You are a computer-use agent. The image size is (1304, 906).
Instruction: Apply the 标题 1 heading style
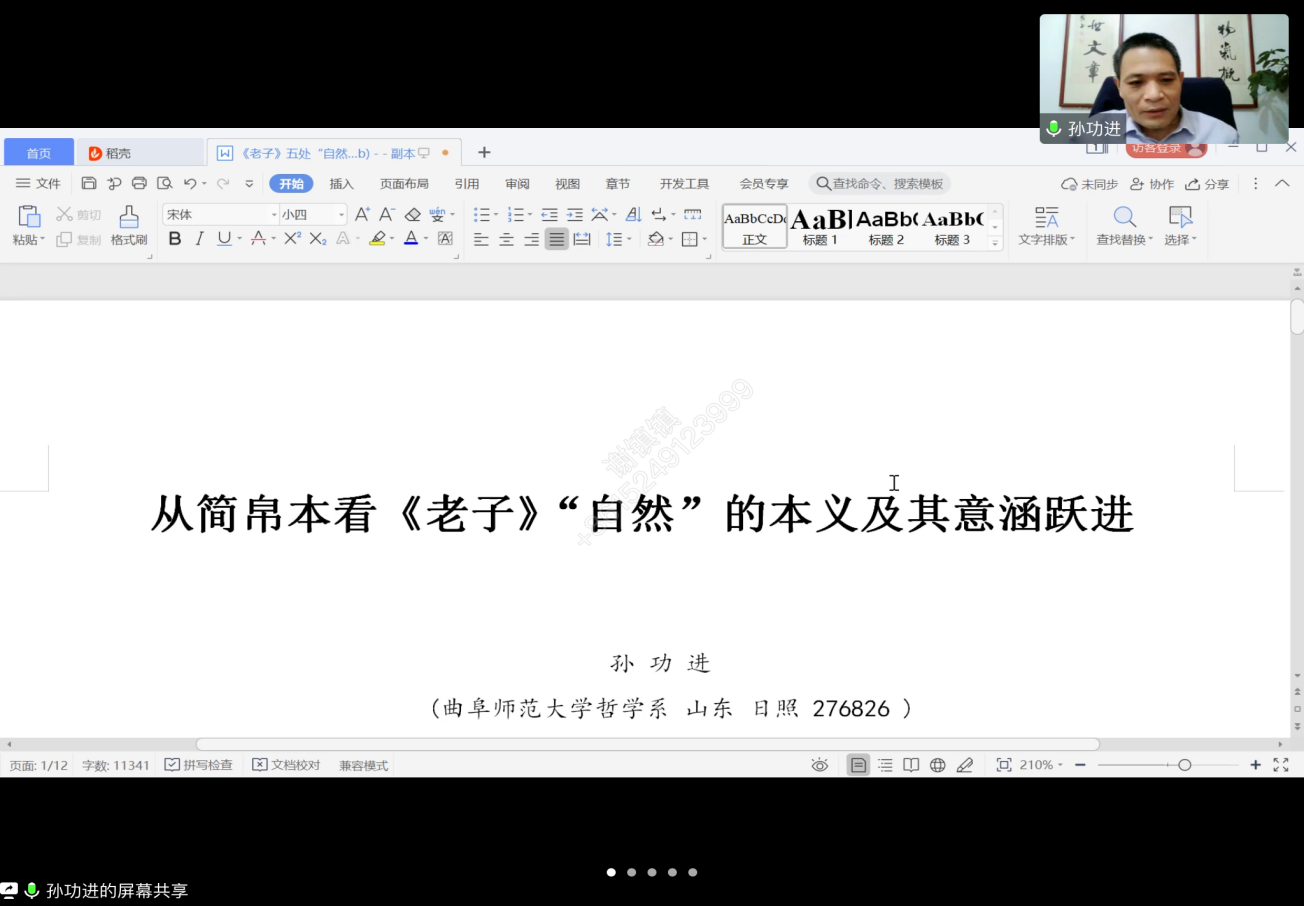(820, 226)
